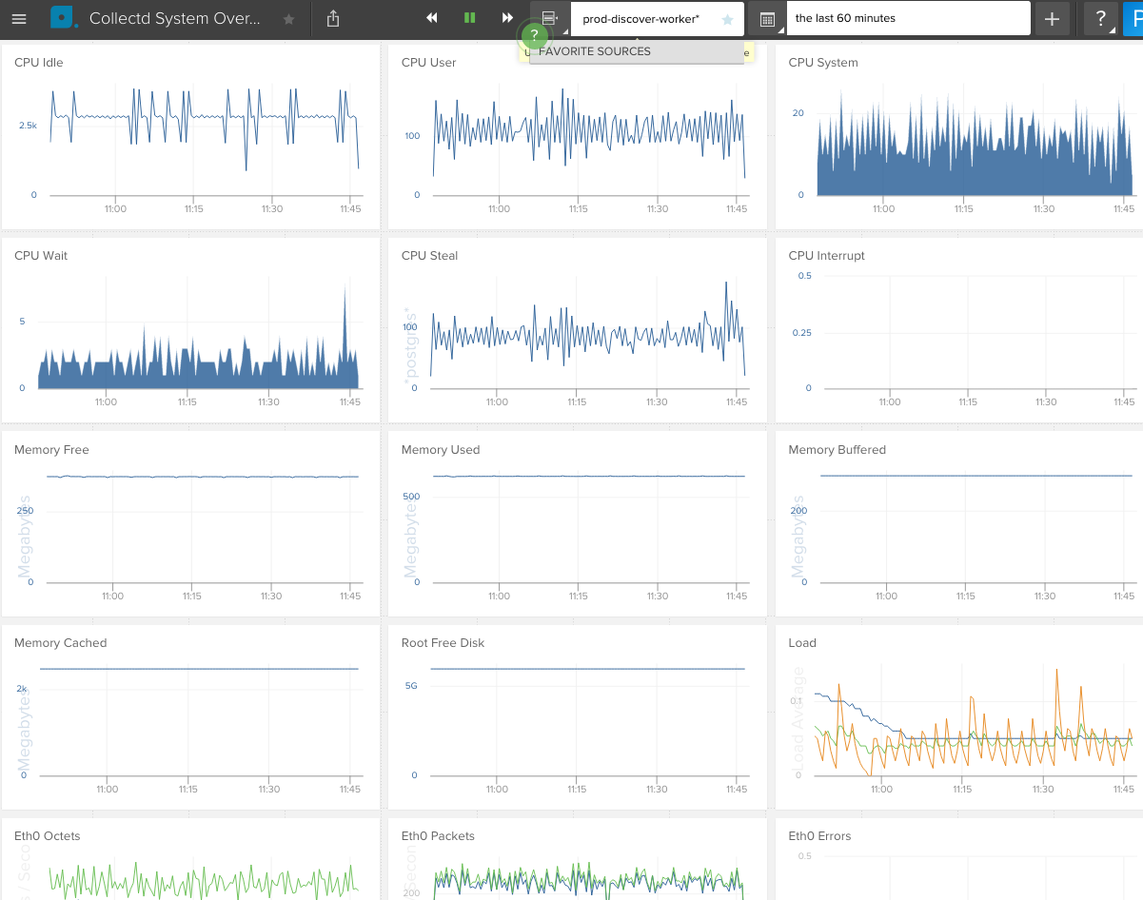Image resolution: width=1143 pixels, height=900 pixels.
Task: Click the Eth0 Packets chart title
Action: (x=437, y=836)
